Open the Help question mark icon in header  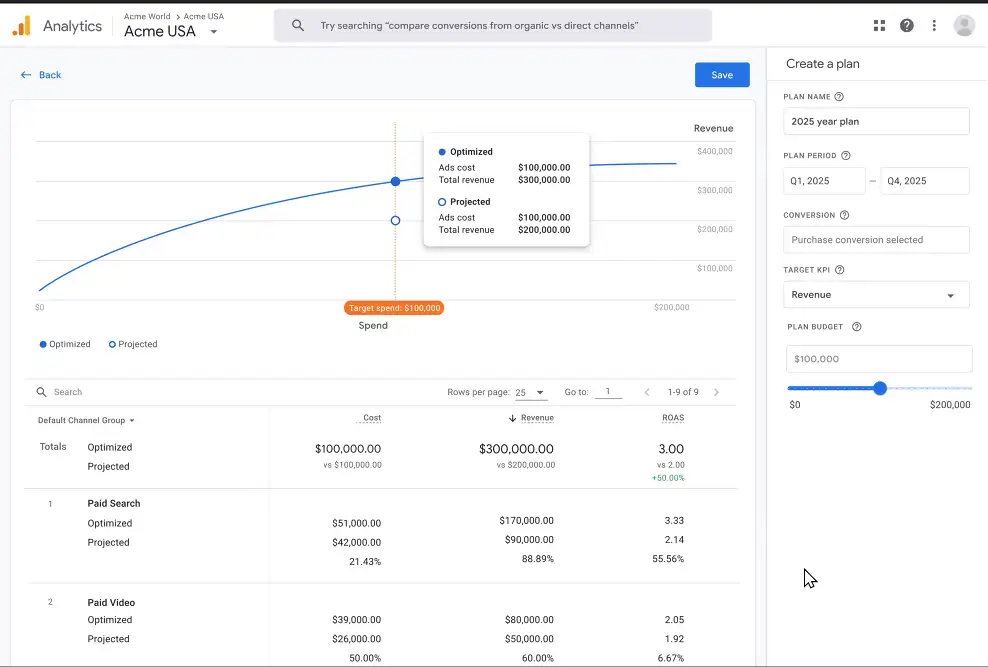(x=906, y=26)
